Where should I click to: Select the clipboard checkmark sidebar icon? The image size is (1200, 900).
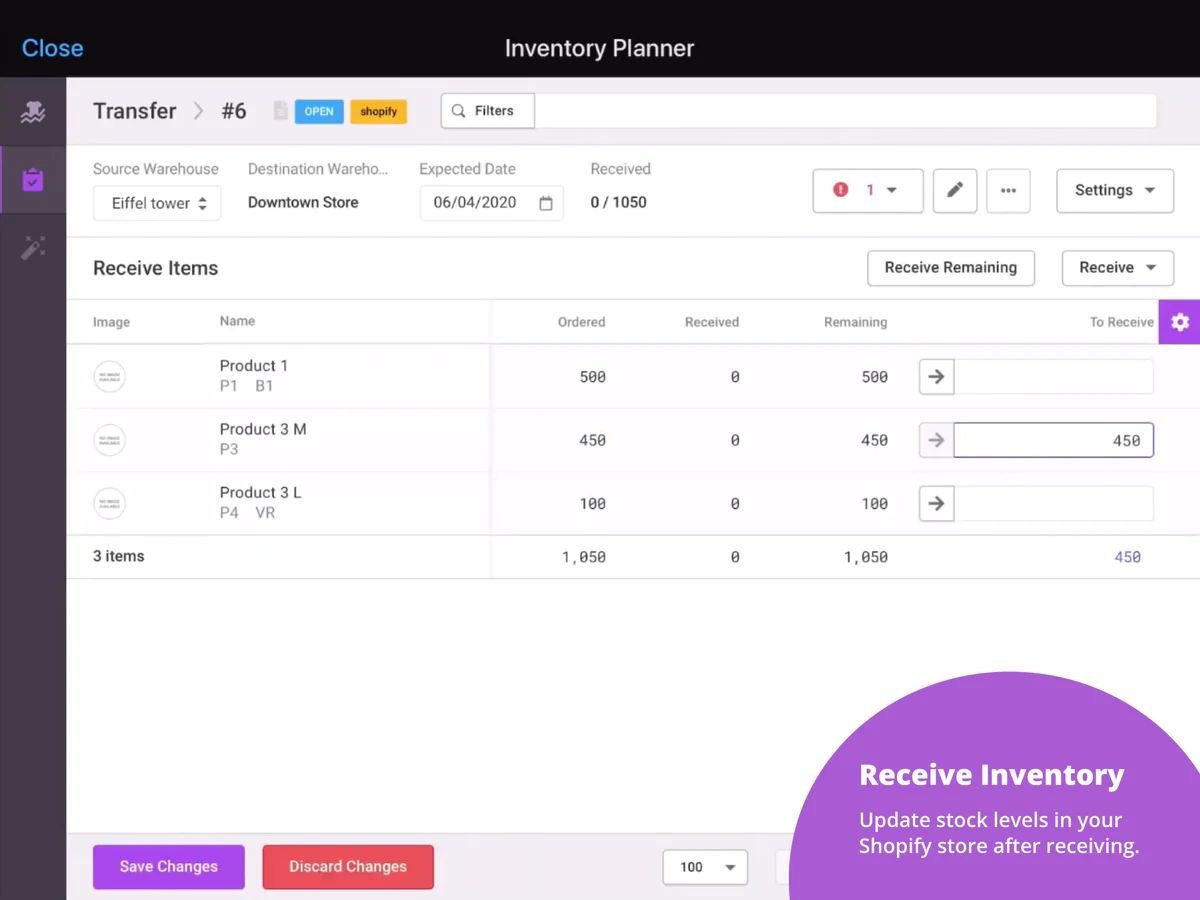(33, 180)
